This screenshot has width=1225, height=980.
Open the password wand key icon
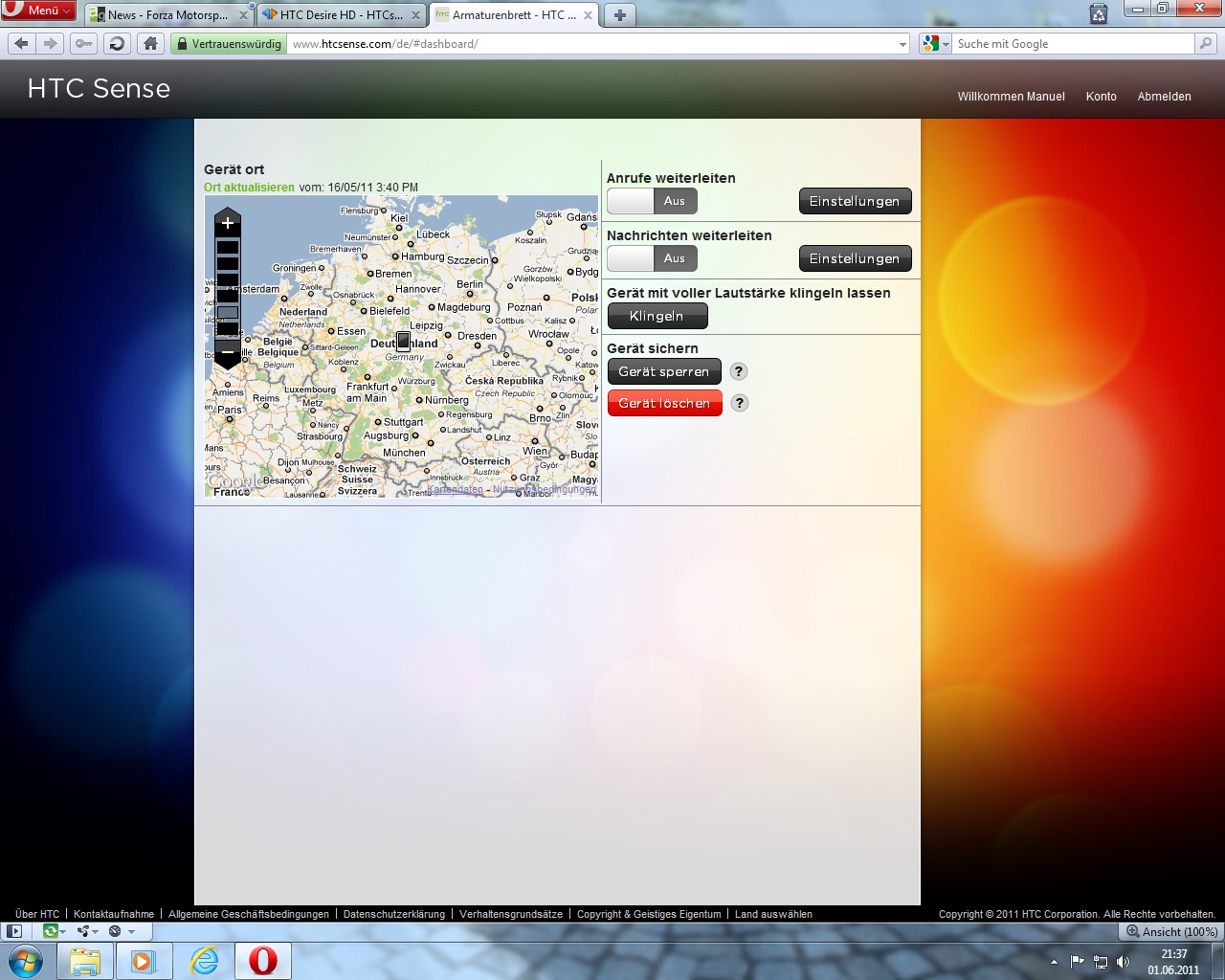pos(84,43)
